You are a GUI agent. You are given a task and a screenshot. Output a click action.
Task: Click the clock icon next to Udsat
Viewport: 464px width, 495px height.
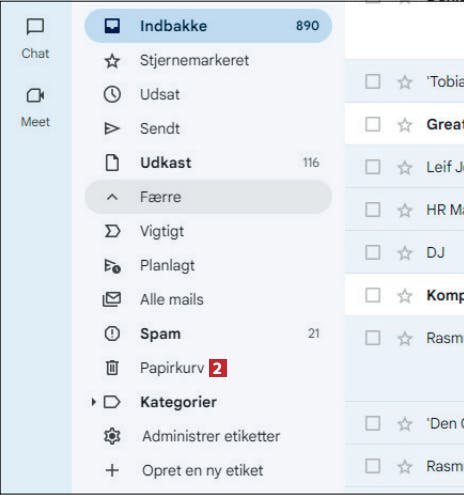click(112, 95)
